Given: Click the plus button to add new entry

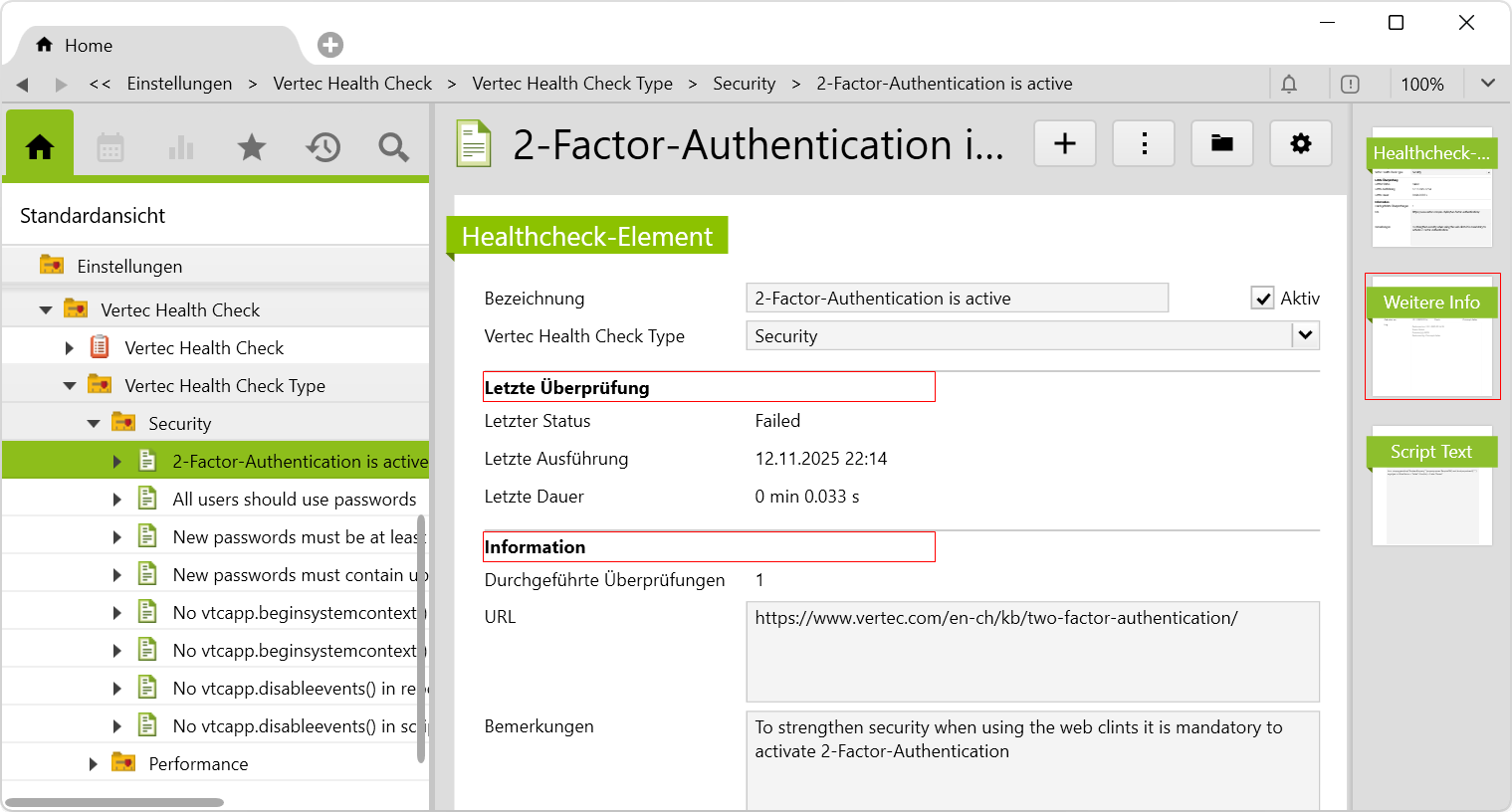Looking at the screenshot, I should [x=1064, y=144].
